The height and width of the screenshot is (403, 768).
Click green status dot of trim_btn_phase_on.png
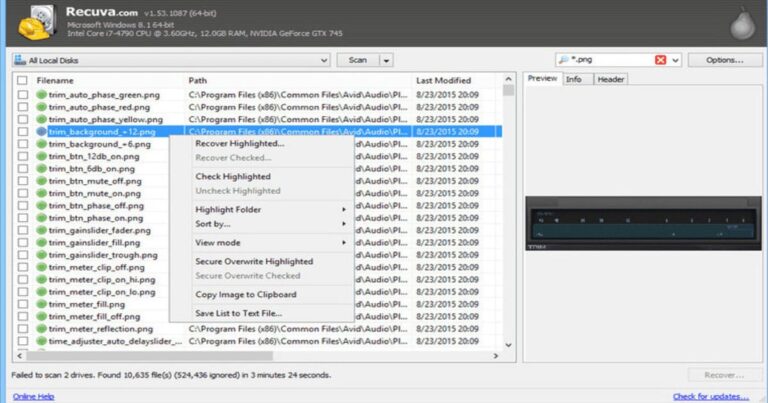pos(42,218)
